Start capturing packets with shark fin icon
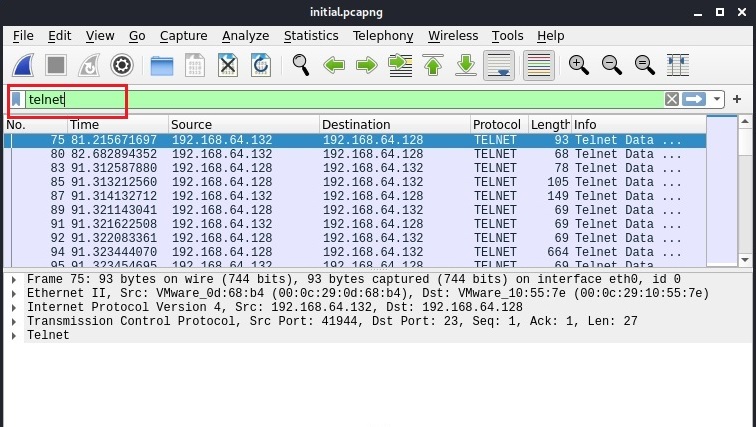The height and width of the screenshot is (427, 756). point(23,65)
